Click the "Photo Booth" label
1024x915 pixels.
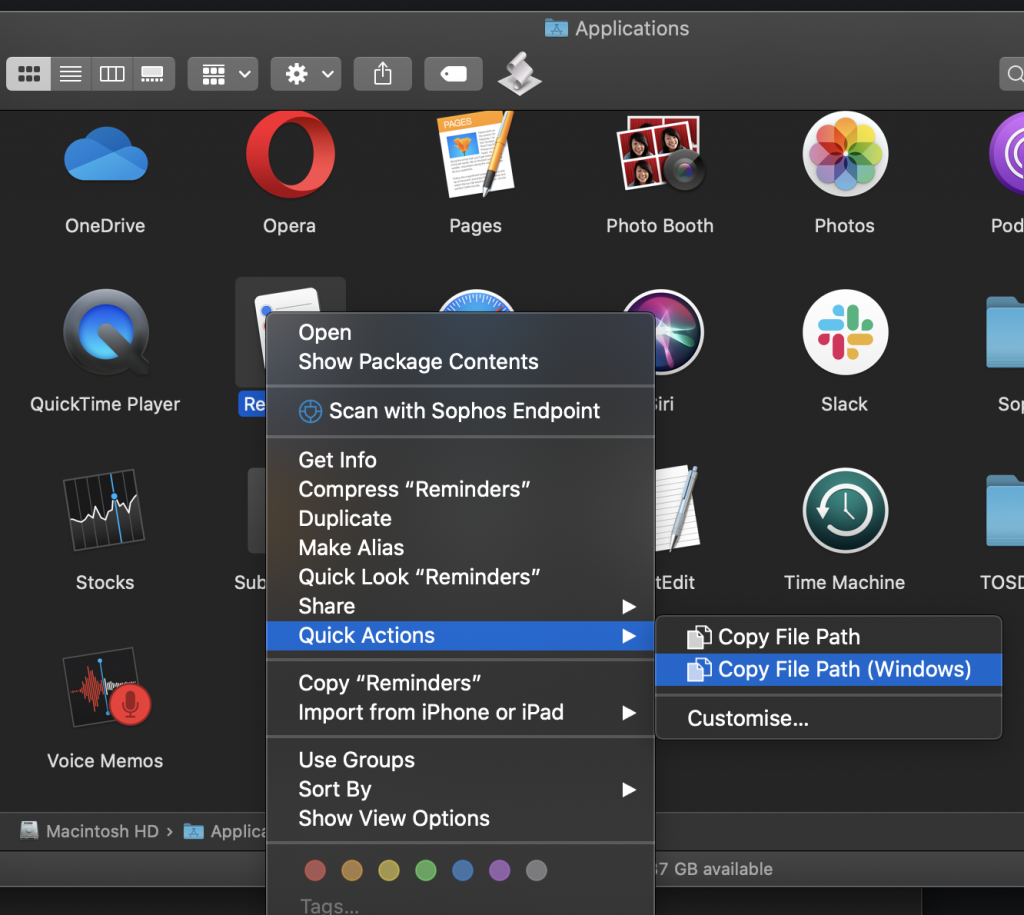660,226
